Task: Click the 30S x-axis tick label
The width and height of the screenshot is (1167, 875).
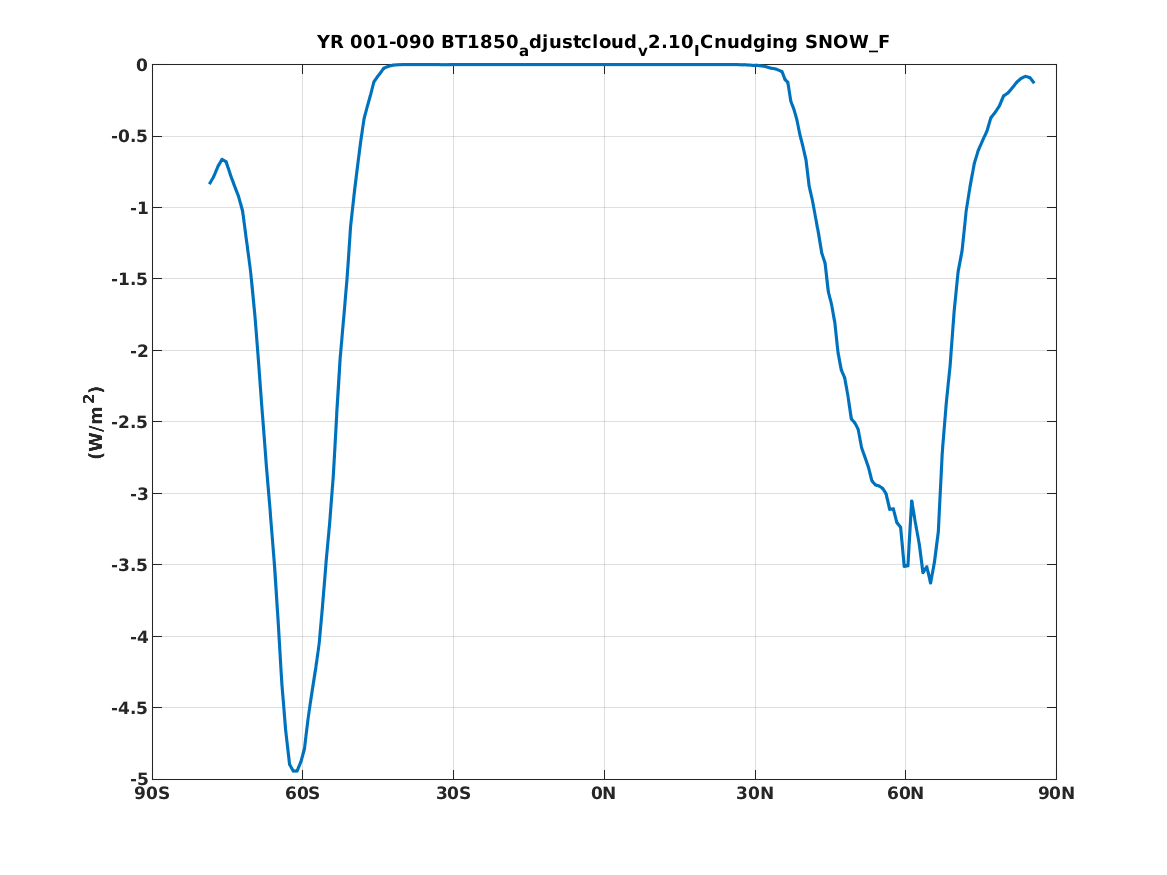Action: pos(453,794)
